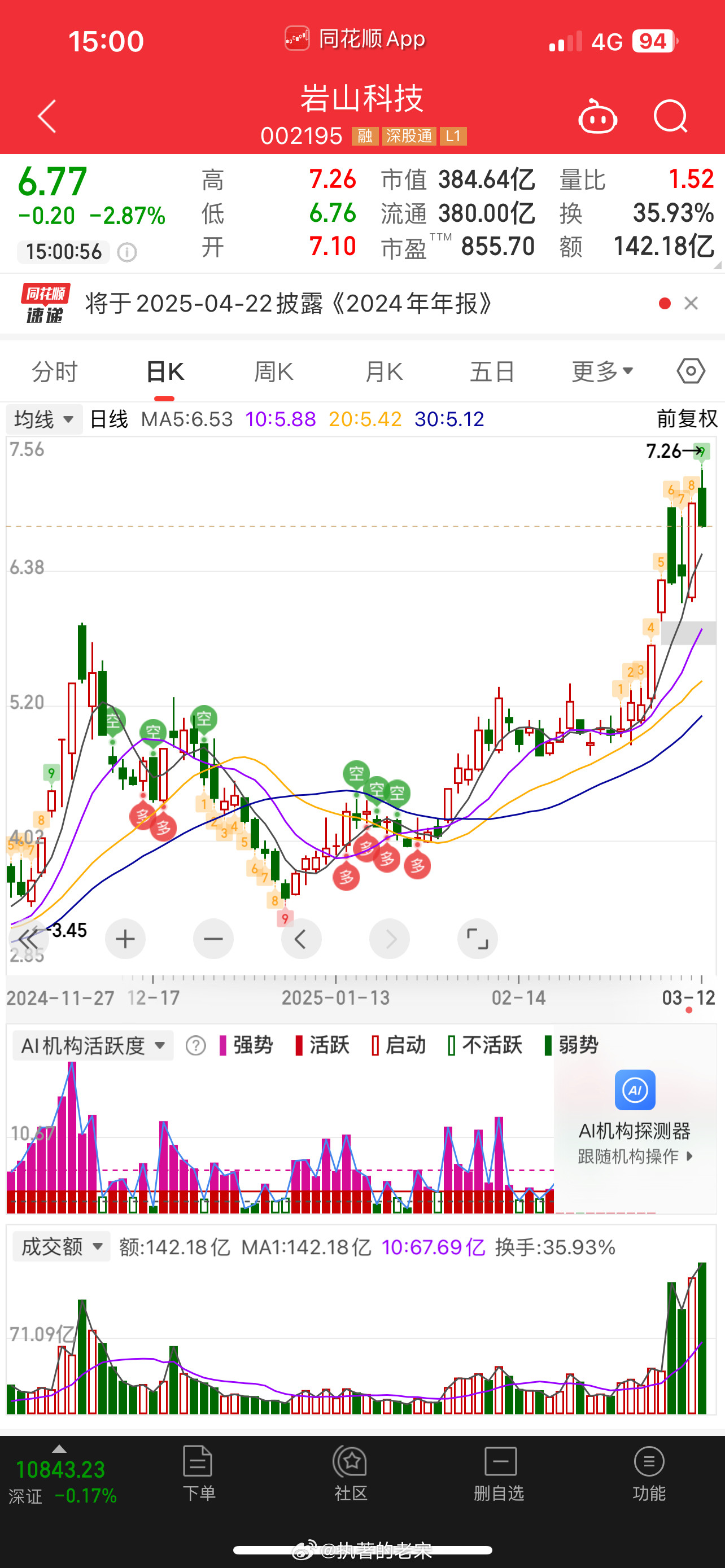Open the search magnifier icon

(670, 116)
